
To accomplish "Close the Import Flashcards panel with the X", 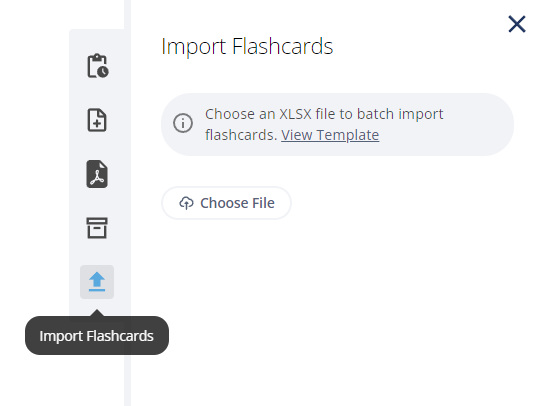I will pyautogui.click(x=517, y=24).
